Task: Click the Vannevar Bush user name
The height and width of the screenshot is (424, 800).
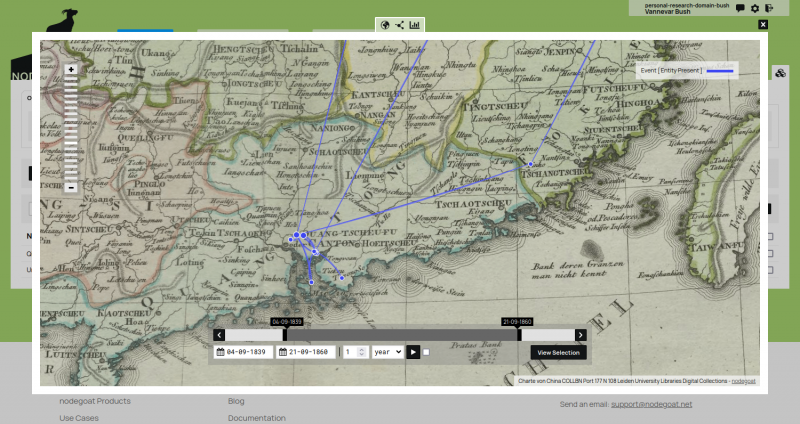Action: 667,11
